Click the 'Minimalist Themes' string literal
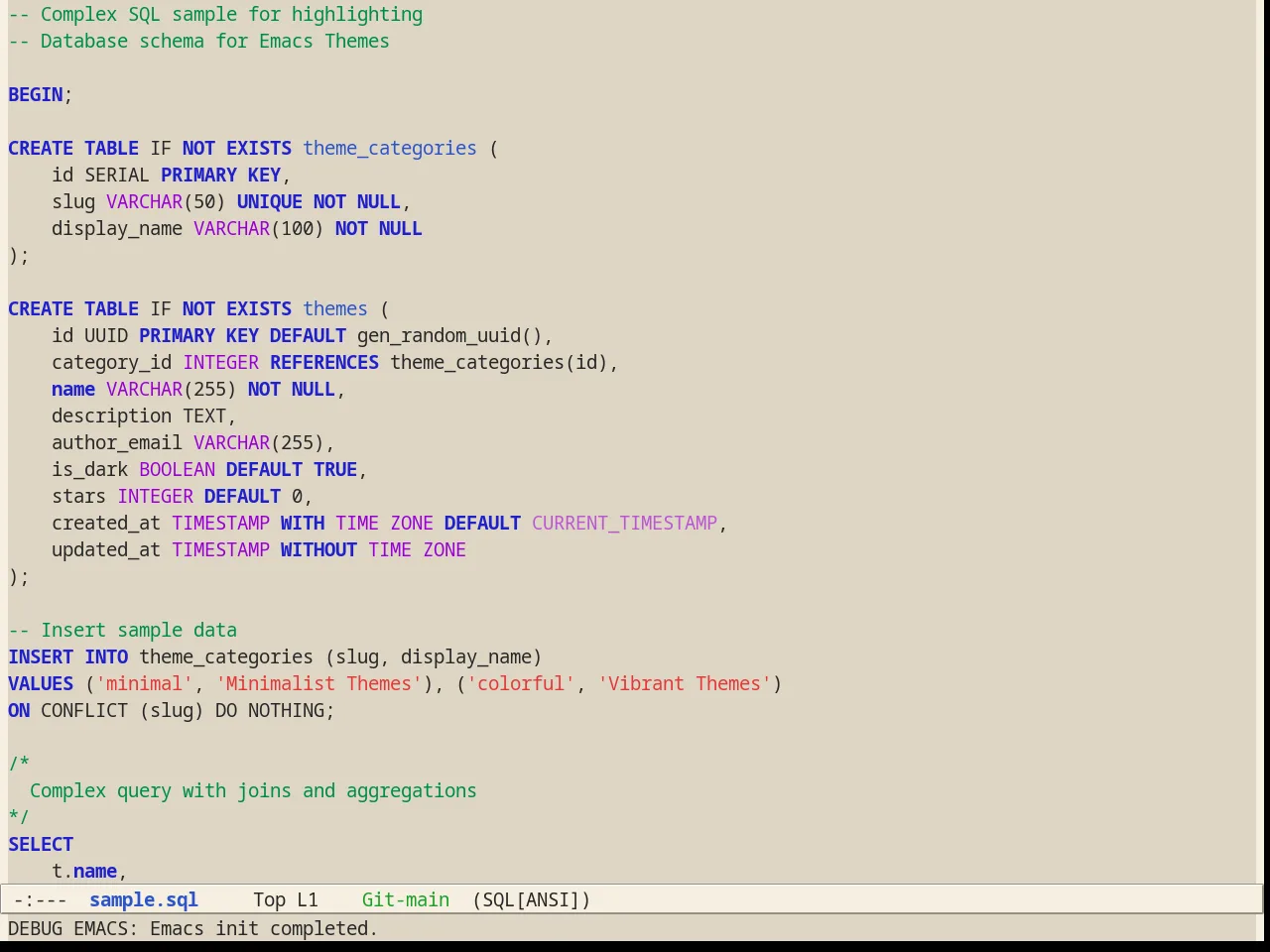Image resolution: width=1270 pixels, height=952 pixels. pyautogui.click(x=318, y=683)
